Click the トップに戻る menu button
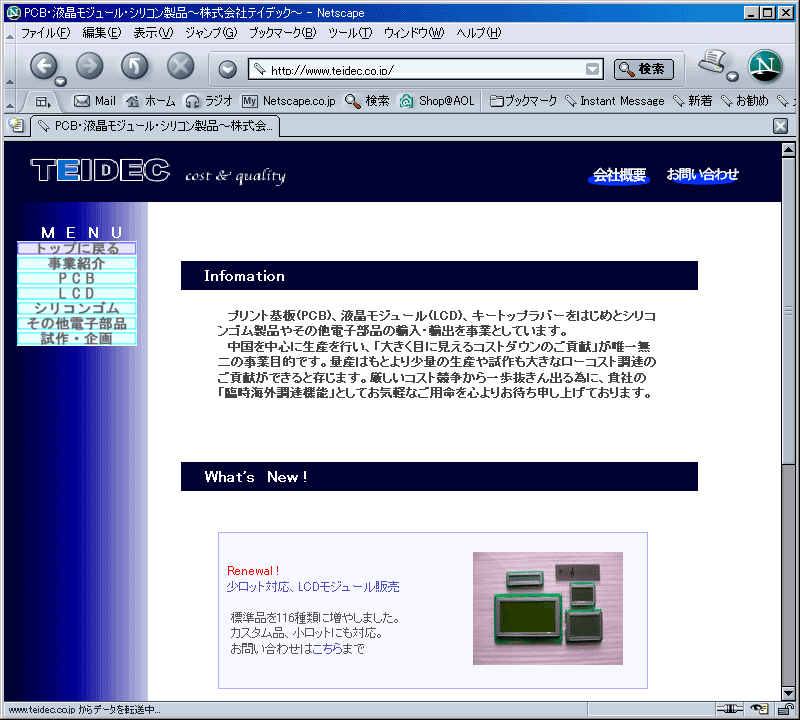 coord(77,249)
